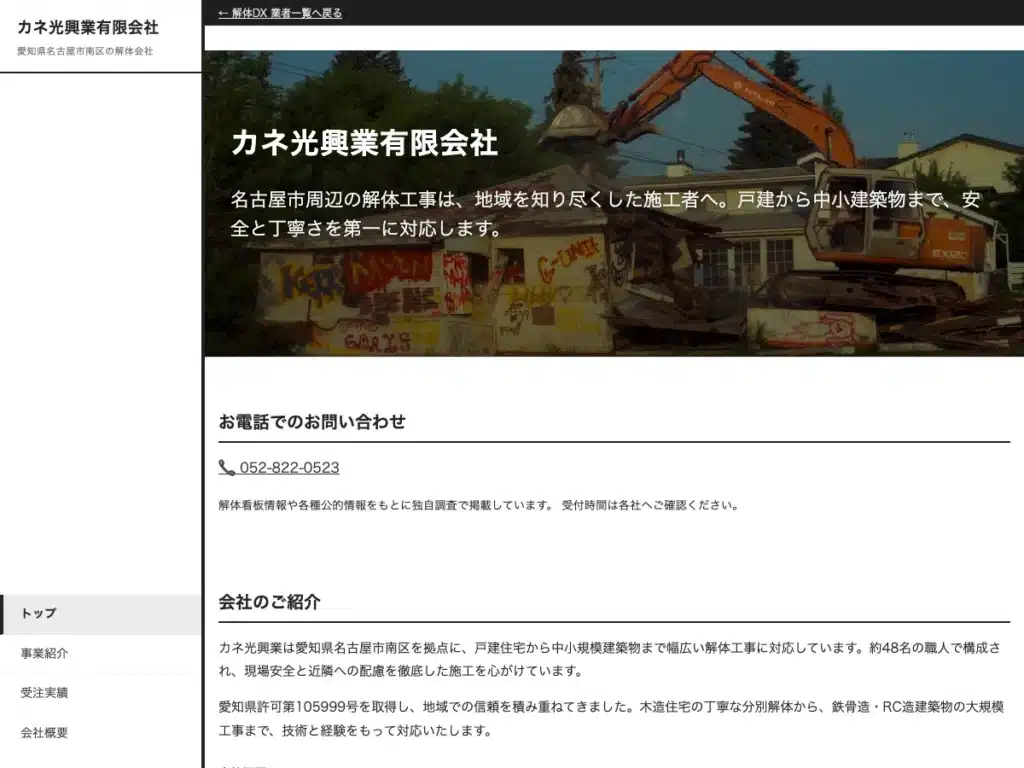Open the 事業紹介 sidebar menu item

click(101, 654)
